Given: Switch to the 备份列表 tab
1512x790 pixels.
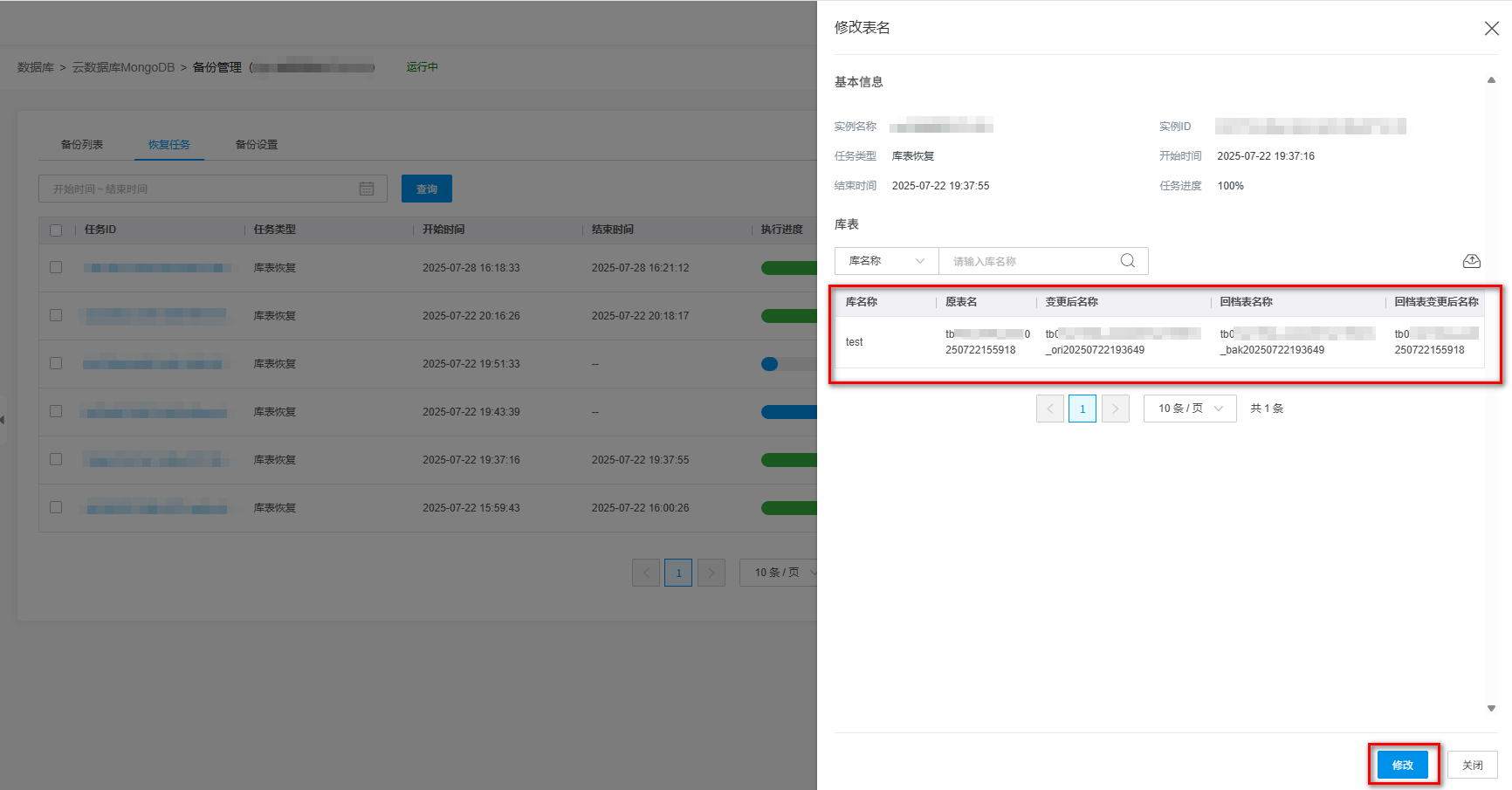Looking at the screenshot, I should (x=82, y=145).
